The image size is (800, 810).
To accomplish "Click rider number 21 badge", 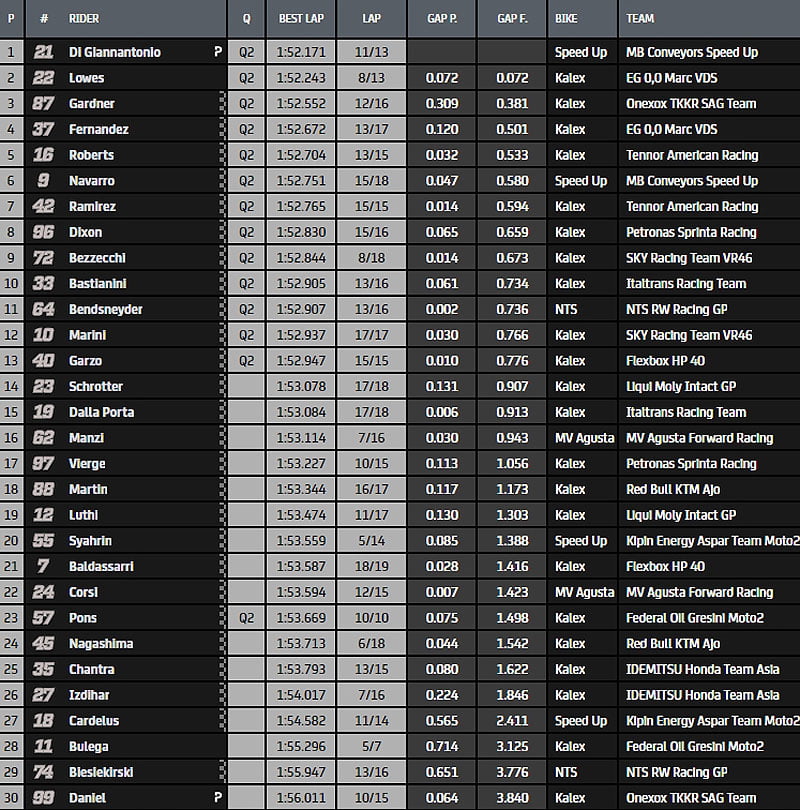I will 43,52.
